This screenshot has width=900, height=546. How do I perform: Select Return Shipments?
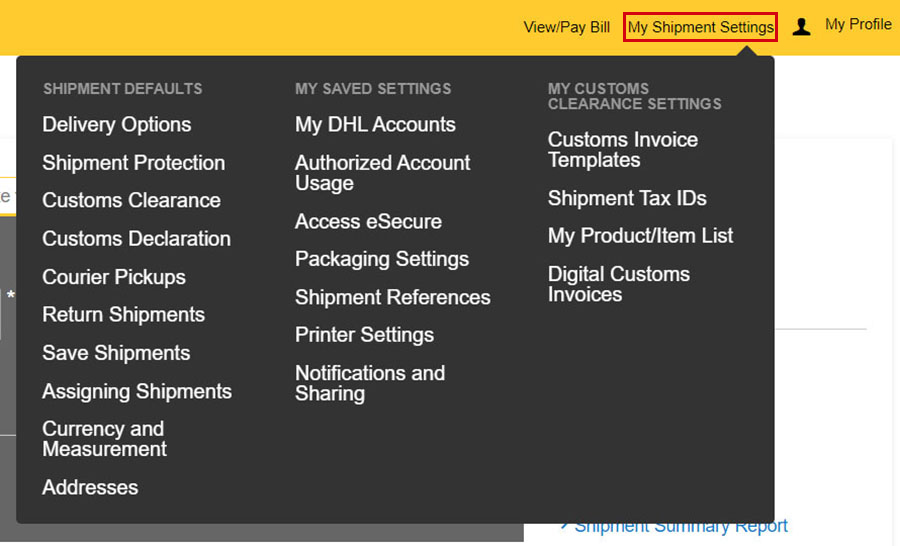click(x=123, y=315)
